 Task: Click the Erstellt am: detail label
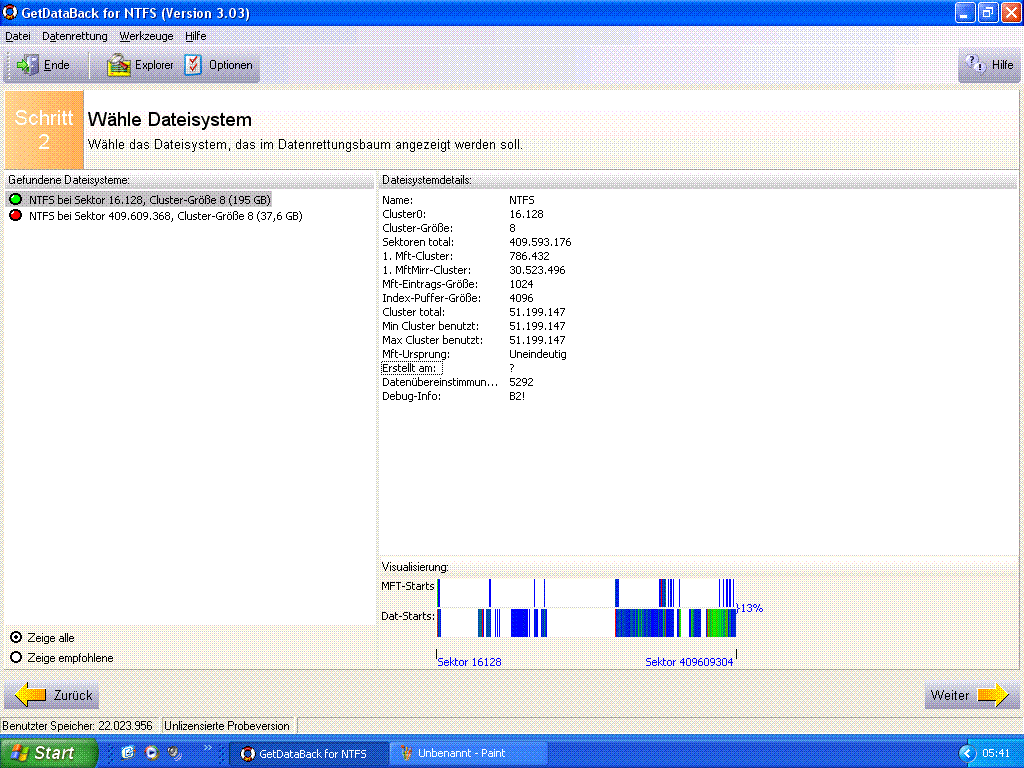coord(411,368)
